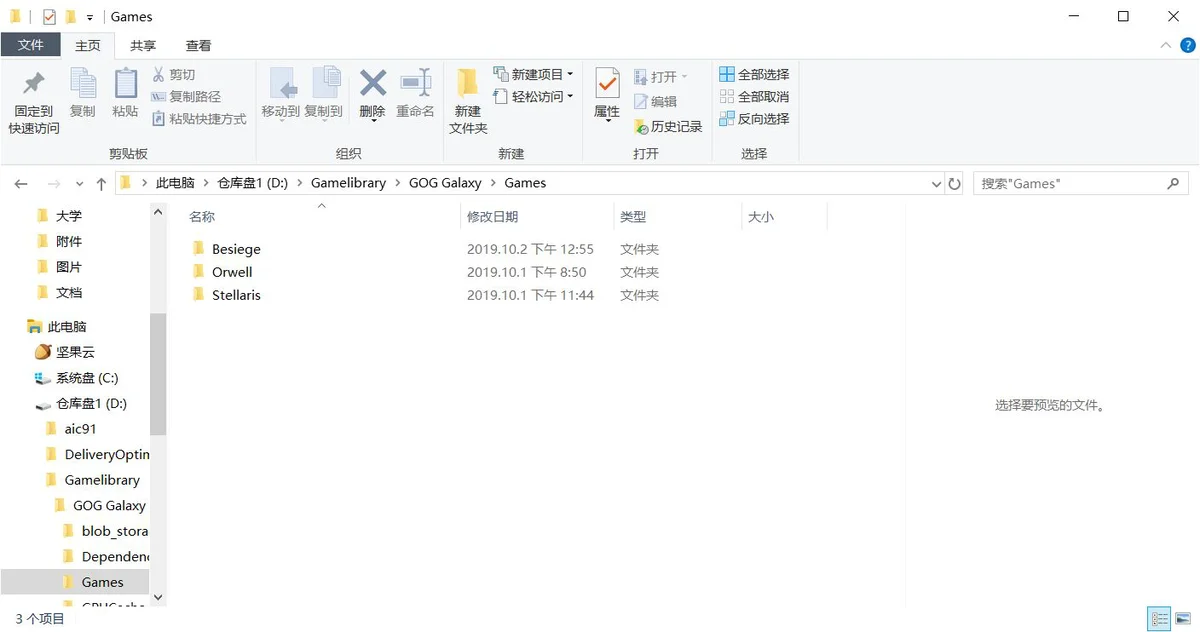The image size is (1200, 632).
Task: Go up one level with the Up arrow
Action: click(101, 184)
